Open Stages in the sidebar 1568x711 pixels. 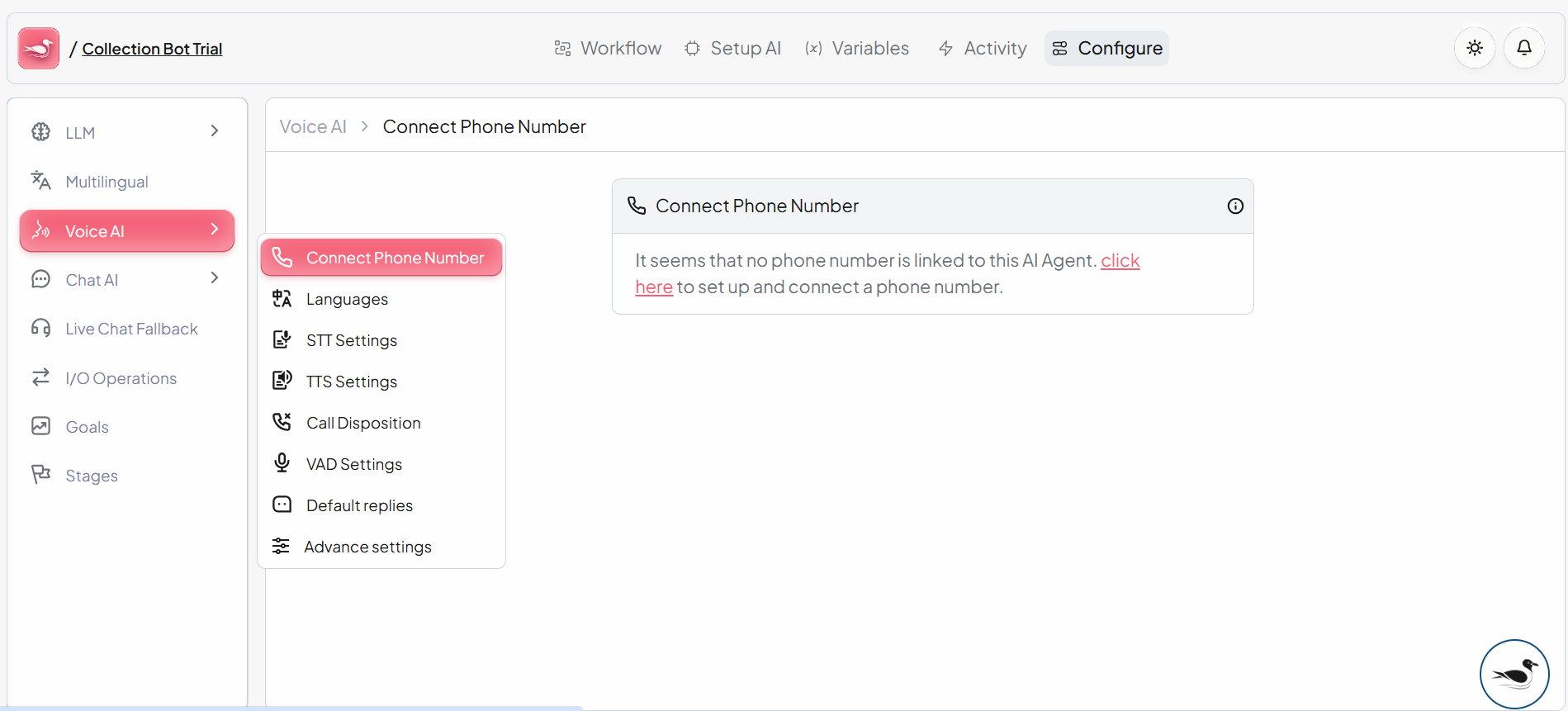(91, 476)
